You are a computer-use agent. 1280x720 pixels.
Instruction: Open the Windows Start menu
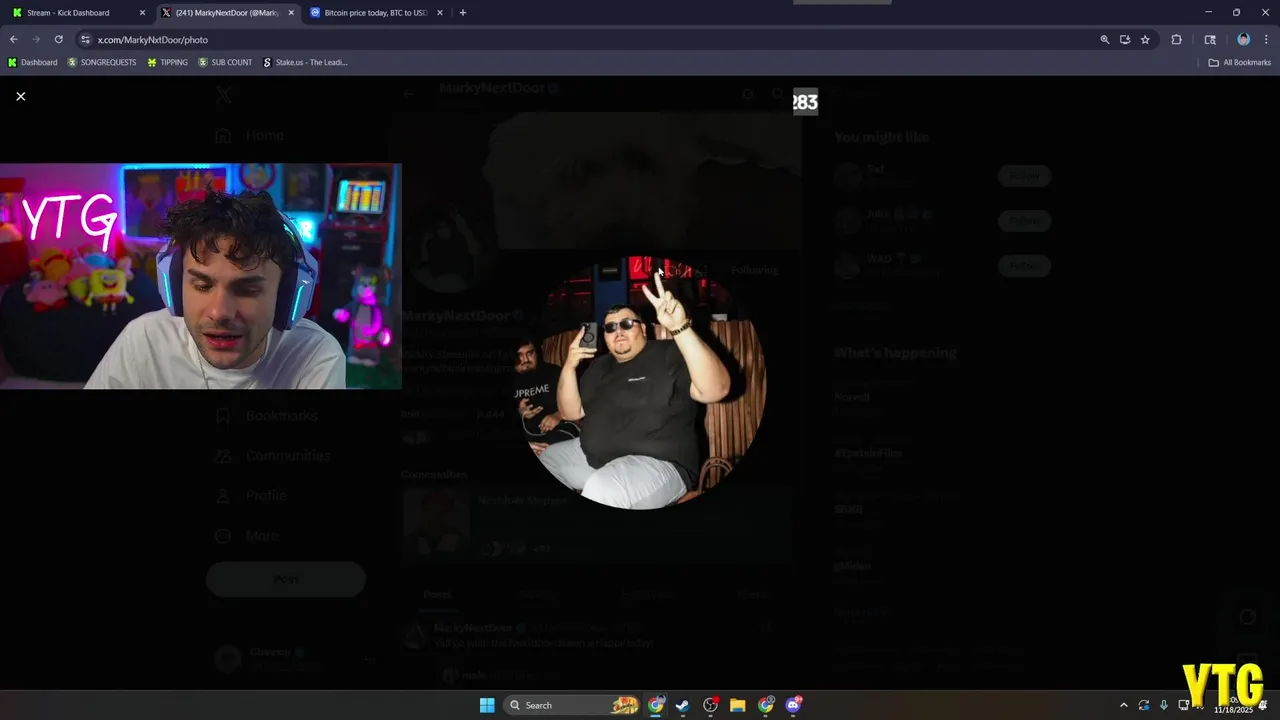tap(487, 705)
